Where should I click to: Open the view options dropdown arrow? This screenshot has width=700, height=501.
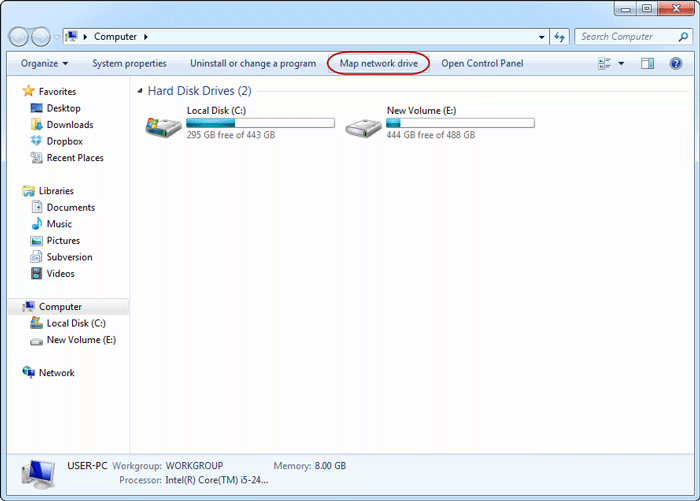(x=621, y=63)
